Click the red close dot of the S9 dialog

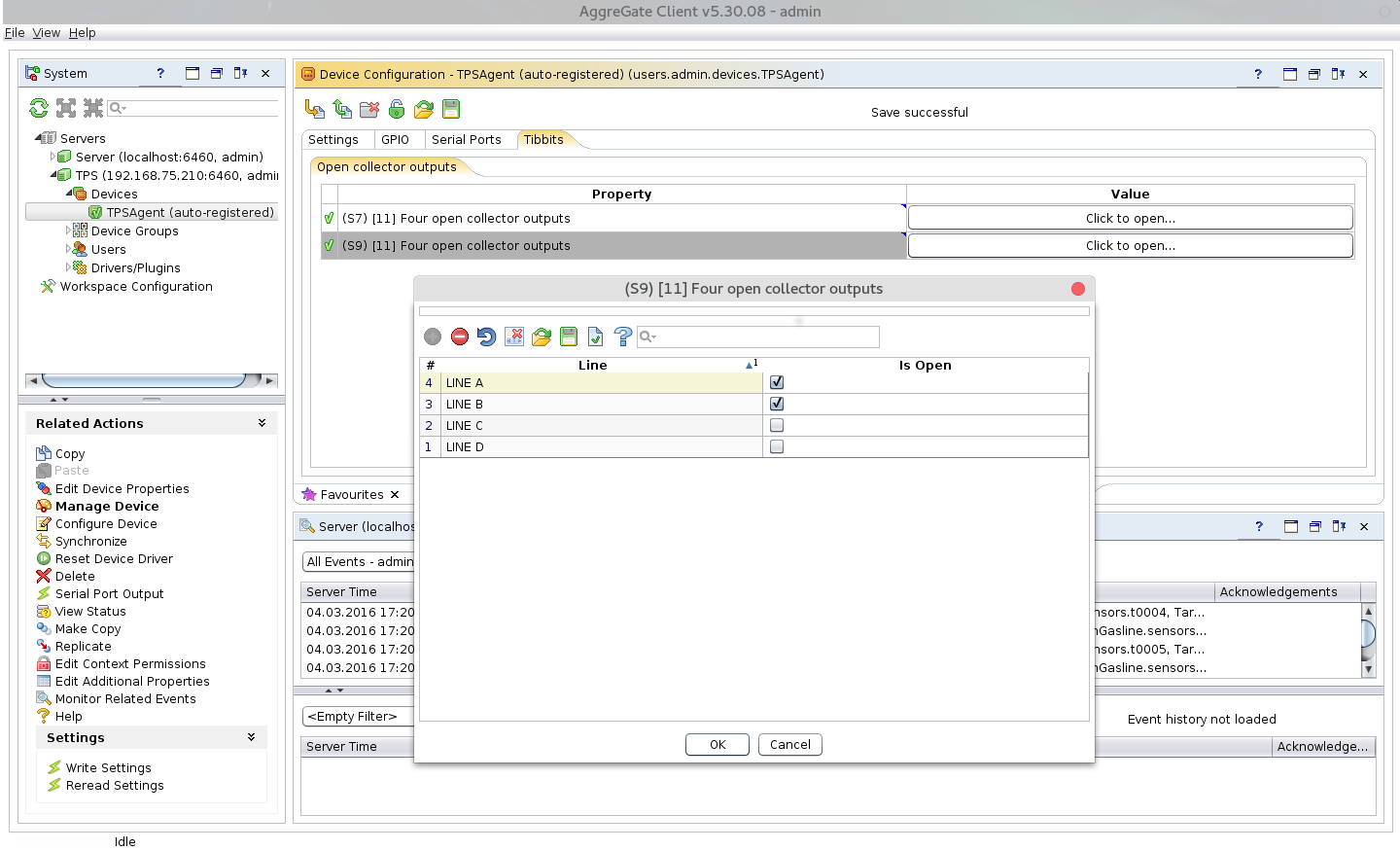click(x=1078, y=289)
